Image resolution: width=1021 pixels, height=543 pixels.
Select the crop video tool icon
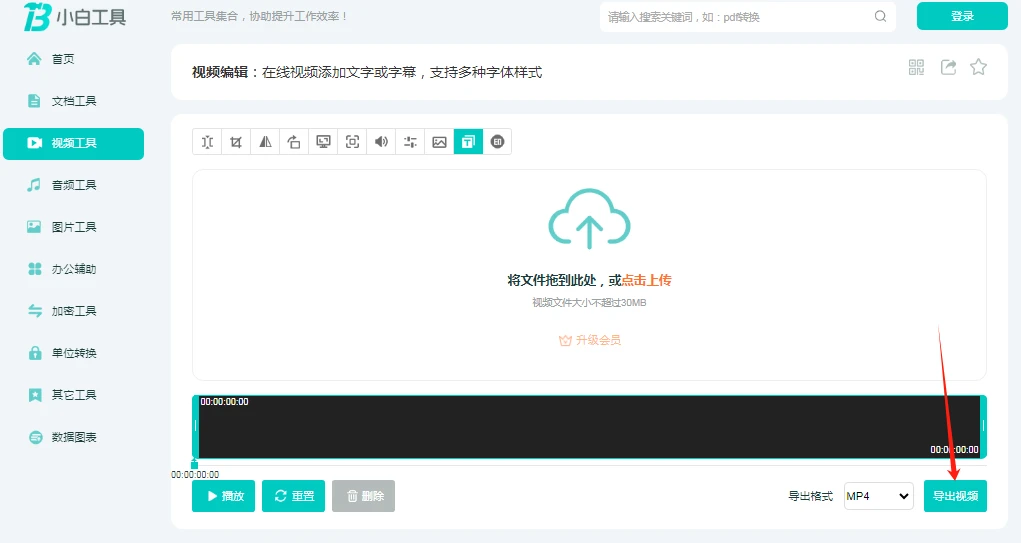tap(236, 142)
